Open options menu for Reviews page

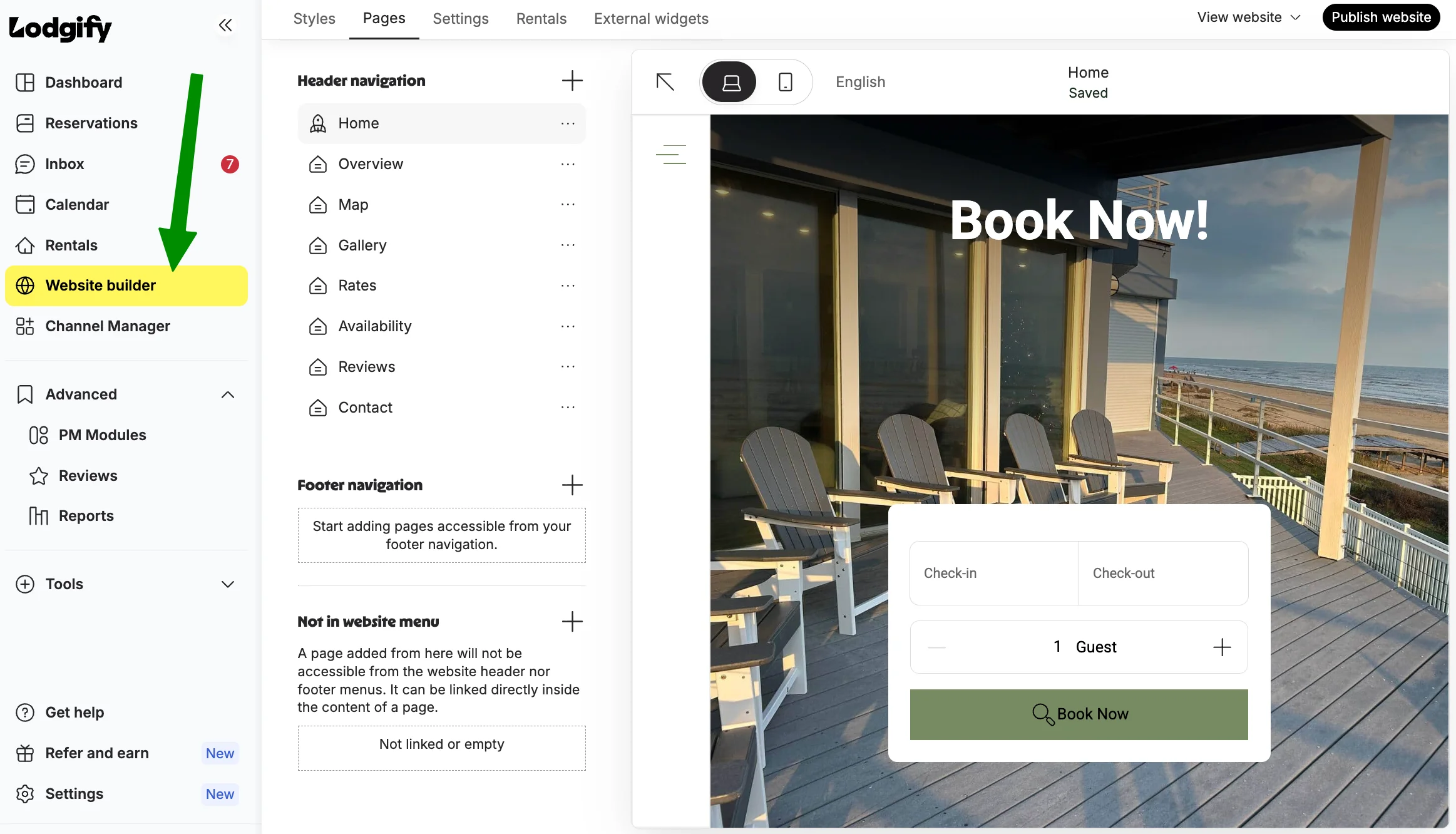(x=568, y=367)
